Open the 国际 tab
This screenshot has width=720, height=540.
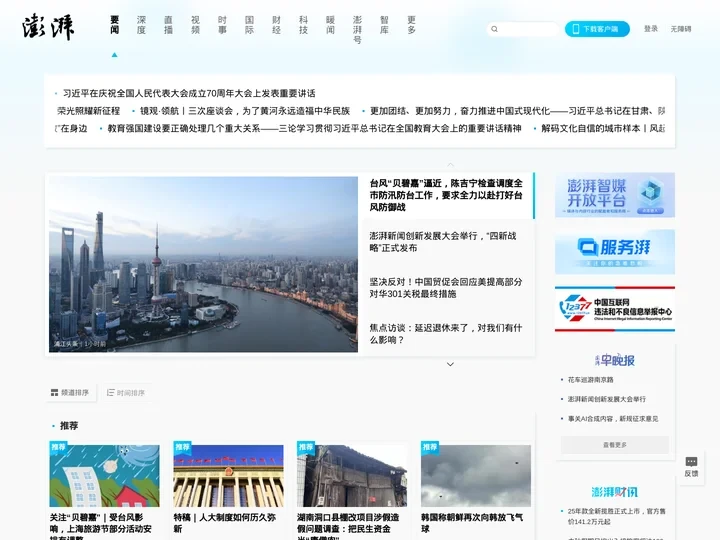pyautogui.click(x=249, y=25)
